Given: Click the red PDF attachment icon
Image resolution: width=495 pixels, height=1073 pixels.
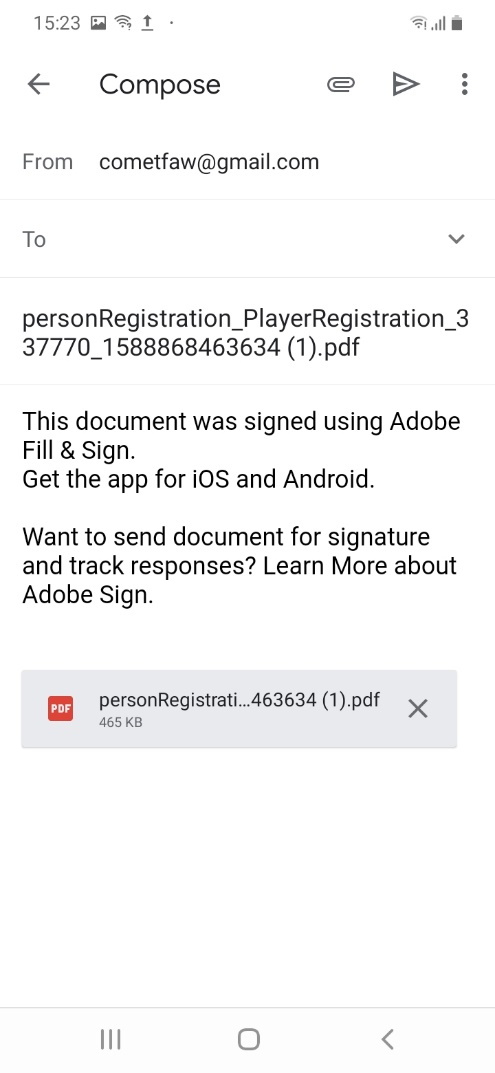Looking at the screenshot, I should pos(60,708).
